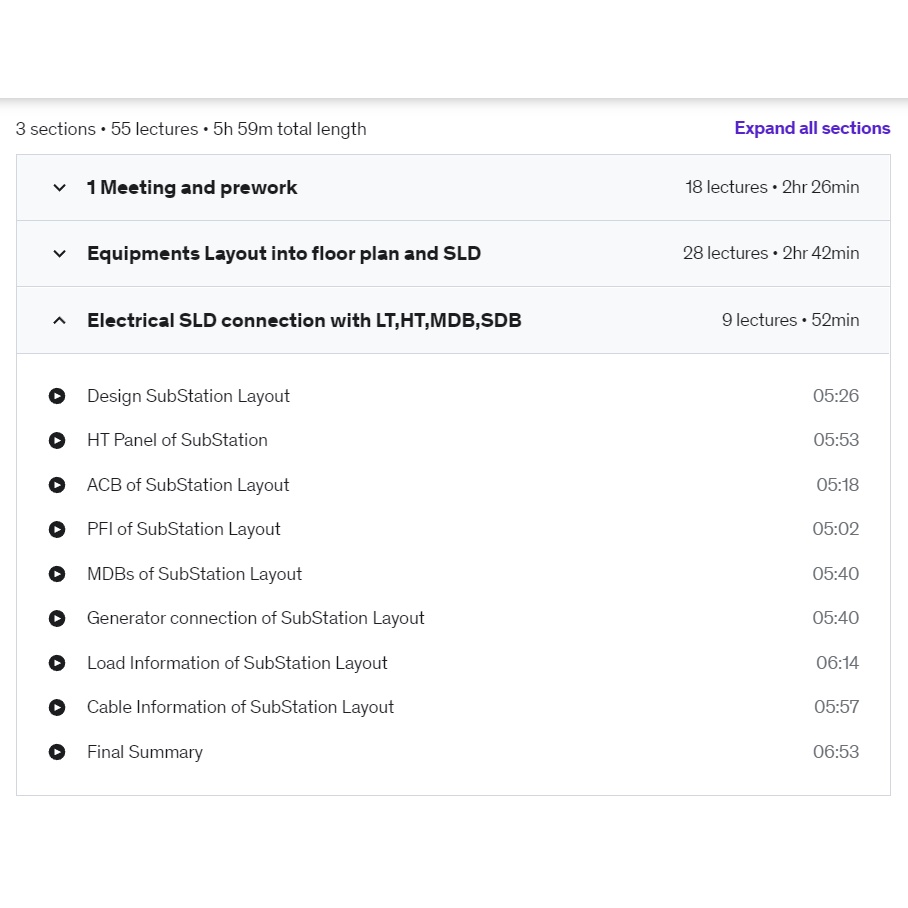Collapse Electrical SLD connection section chevron
Image resolution: width=908 pixels, height=908 pixels.
pos(59,321)
